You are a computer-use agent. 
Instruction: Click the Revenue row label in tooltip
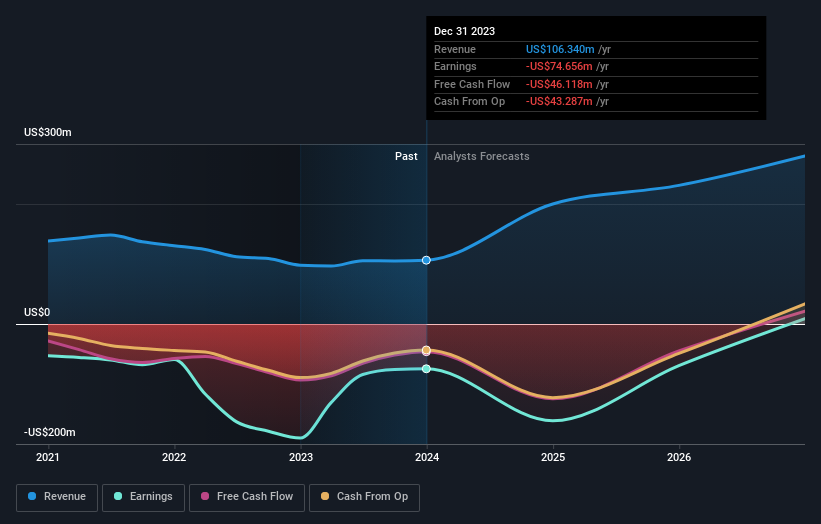pos(455,49)
